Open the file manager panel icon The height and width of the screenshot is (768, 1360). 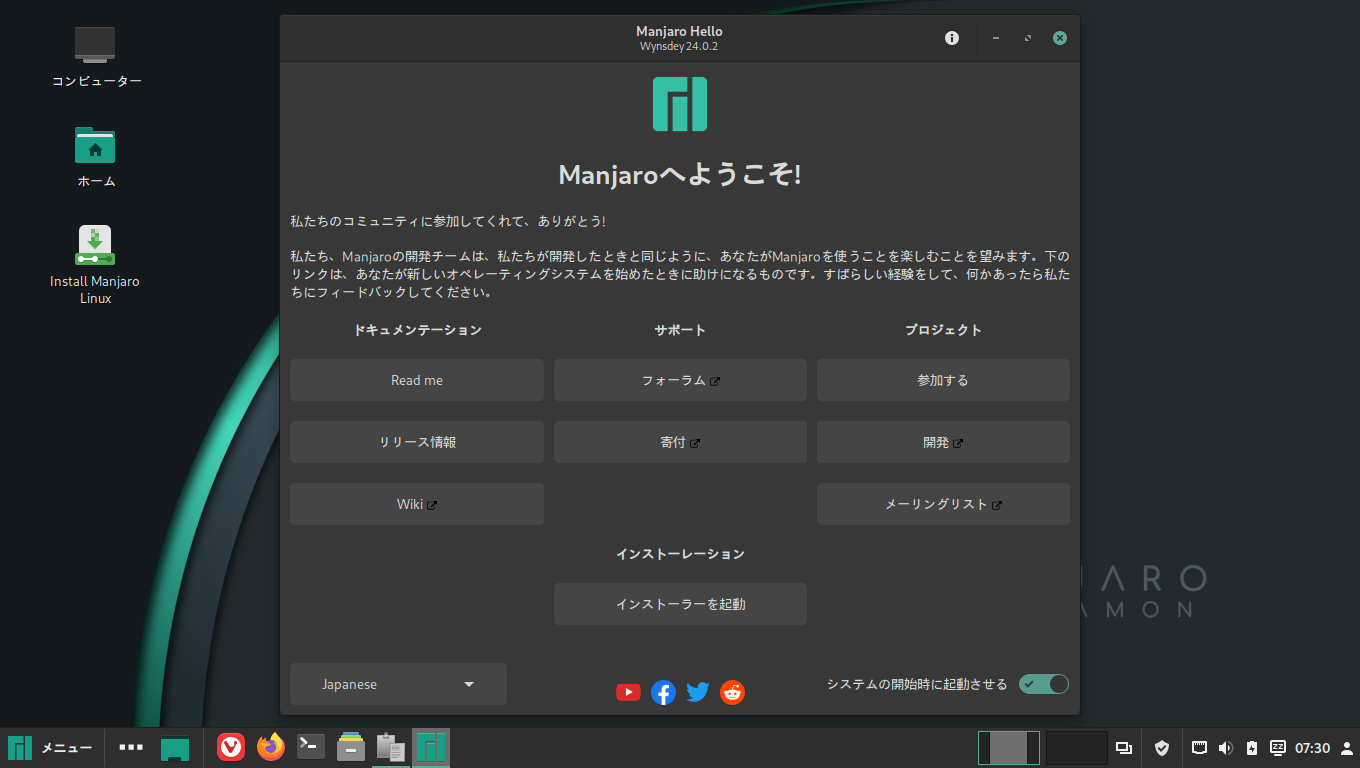351,747
